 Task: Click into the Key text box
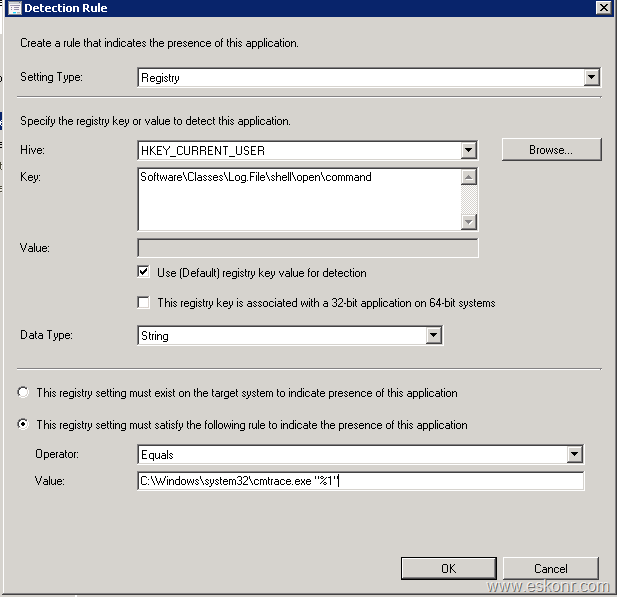tap(299, 199)
